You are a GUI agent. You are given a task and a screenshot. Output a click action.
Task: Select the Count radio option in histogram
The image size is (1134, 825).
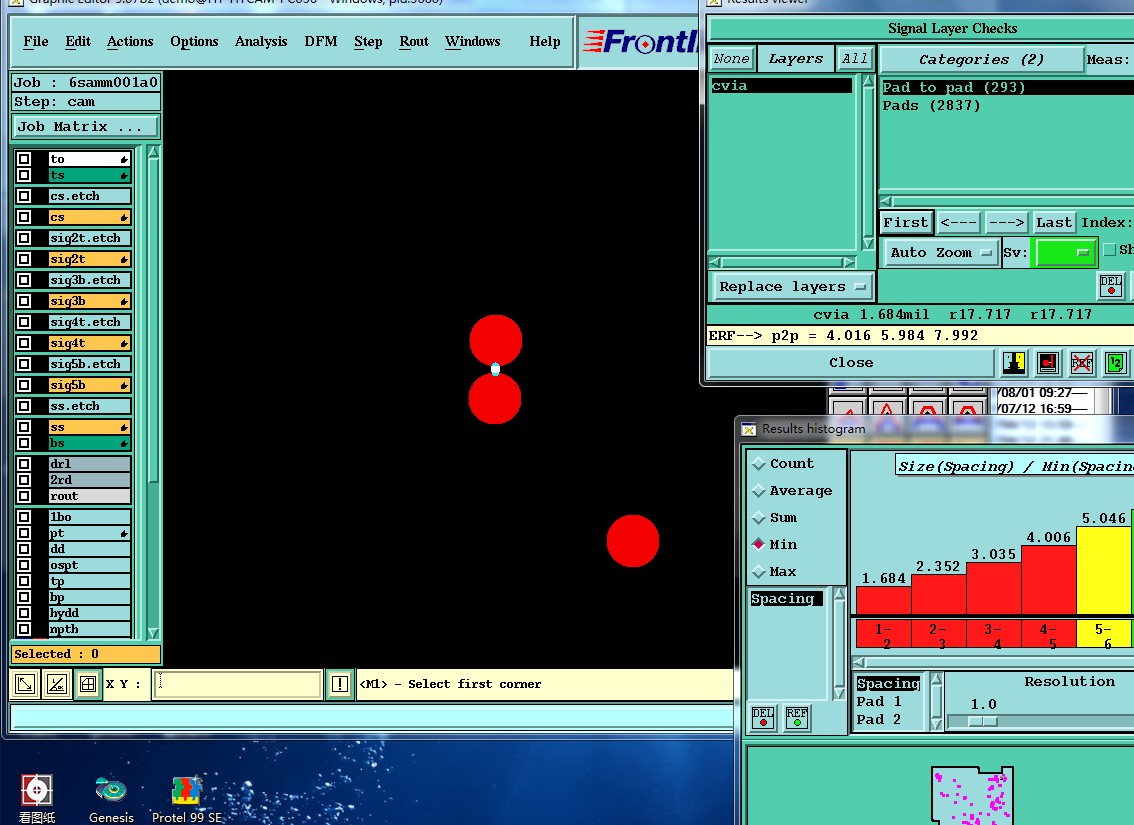(x=759, y=463)
